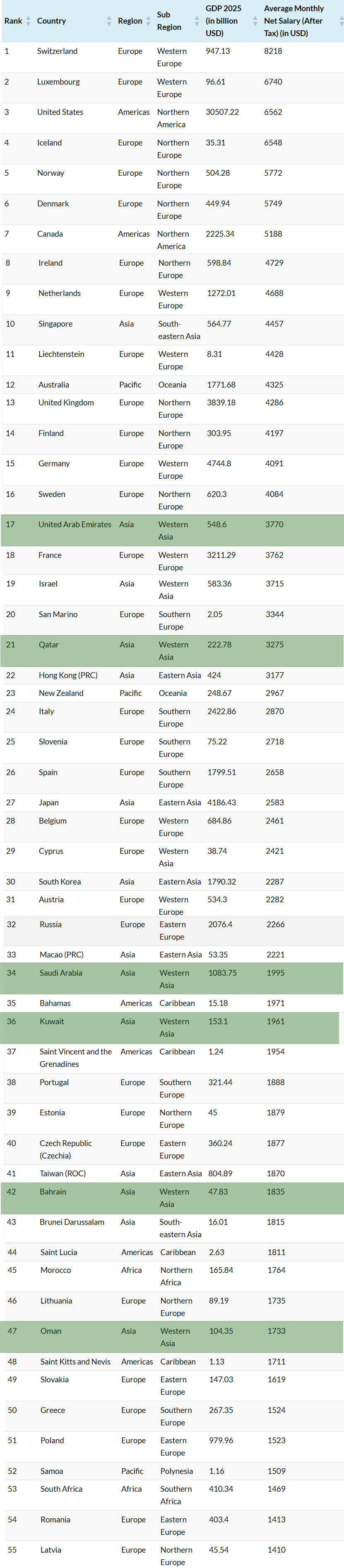This screenshot has width=344, height=1568.
Task: Click the highlighted Saudi Arabia row
Action: (x=173, y=979)
